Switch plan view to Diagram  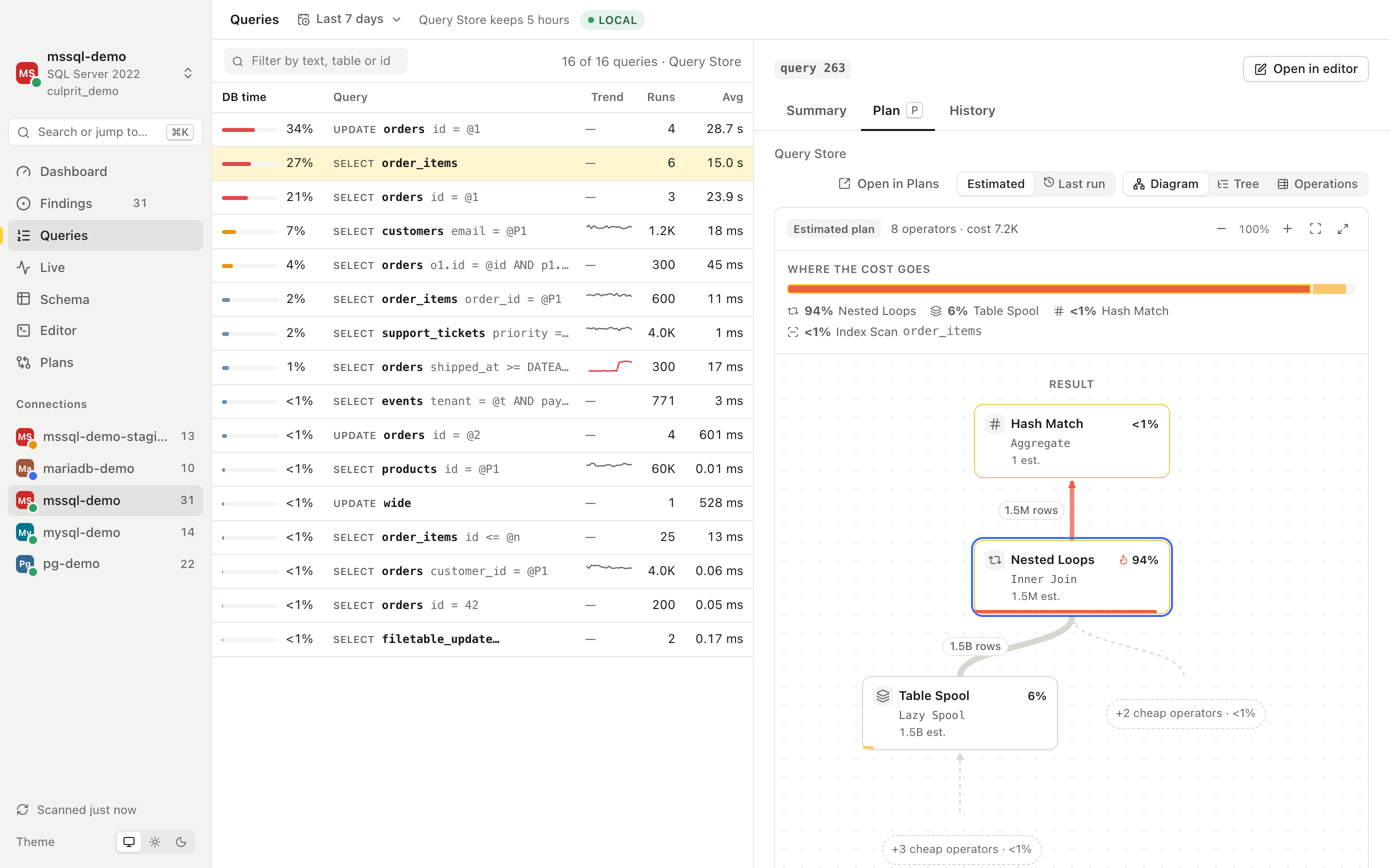[x=1165, y=183]
